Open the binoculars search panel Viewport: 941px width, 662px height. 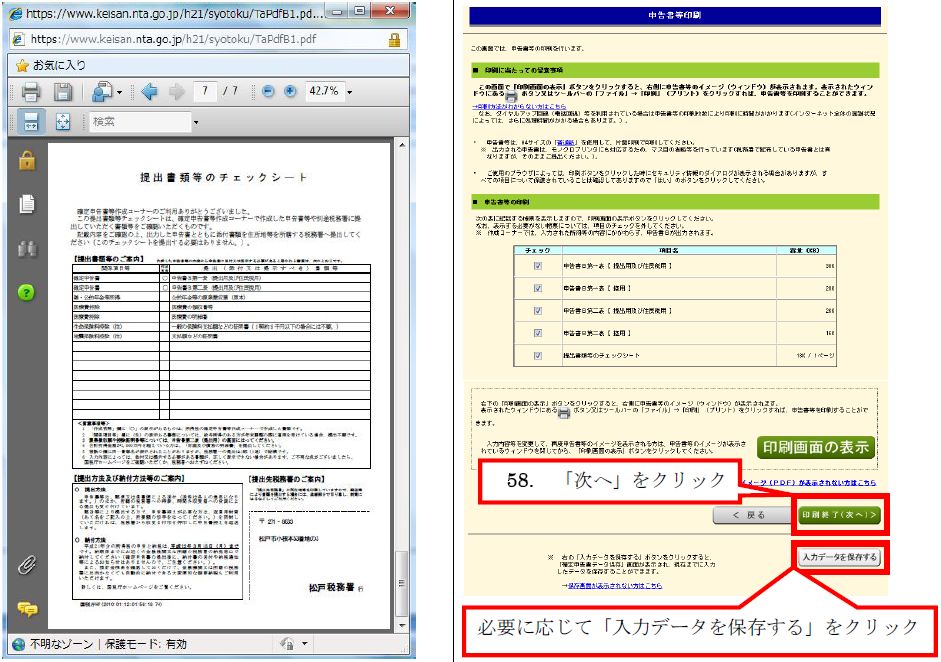pos(27,248)
